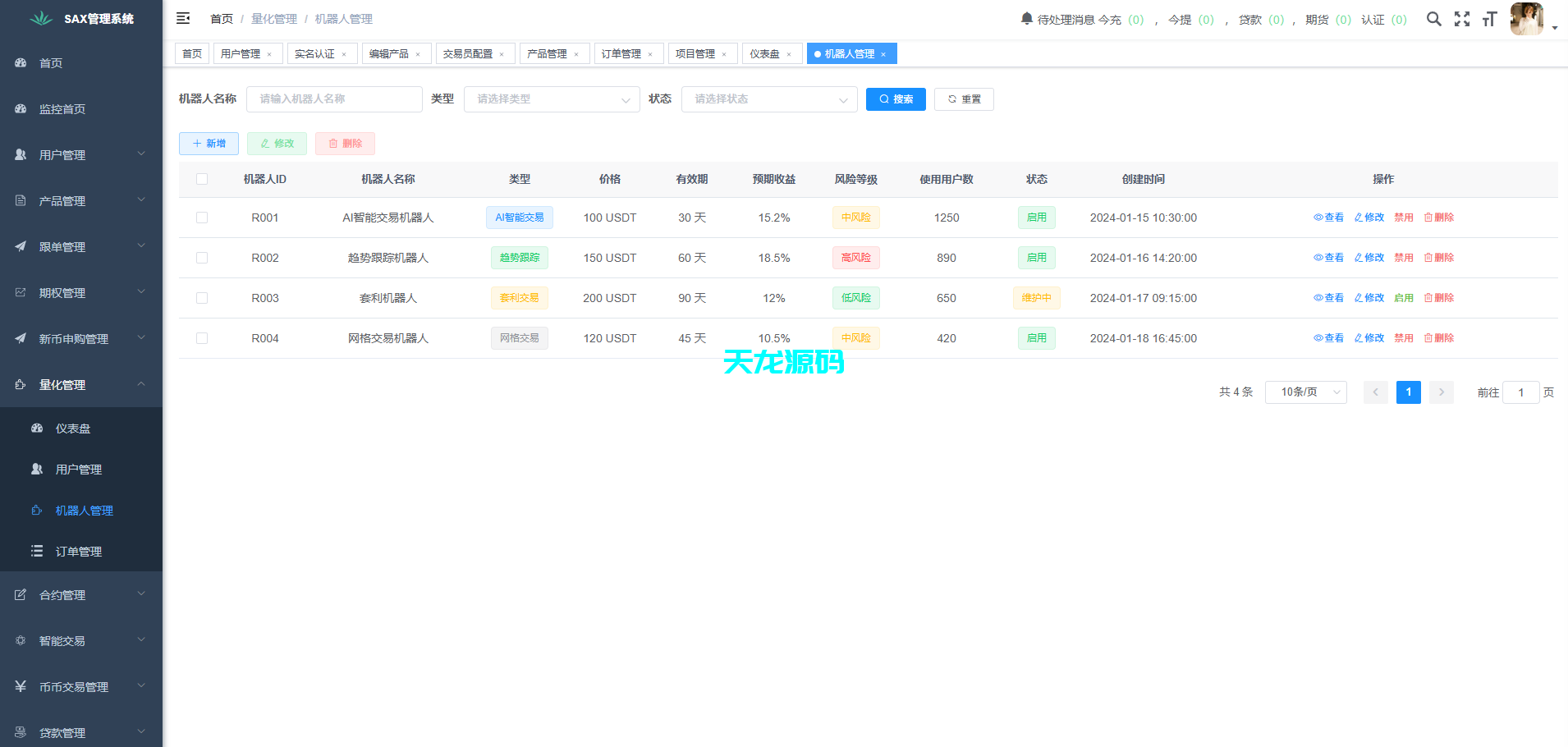This screenshot has height=747, width=1568.
Task: Click 查看 link on robot R001
Action: tap(1328, 217)
